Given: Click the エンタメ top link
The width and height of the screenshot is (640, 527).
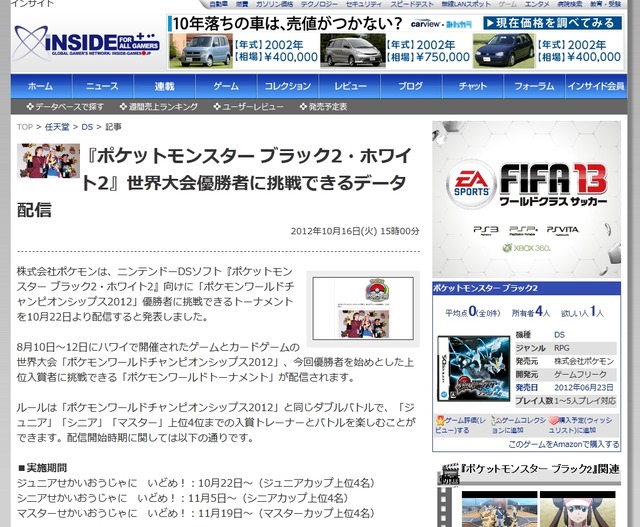Looking at the screenshot, I should tap(537, 4).
